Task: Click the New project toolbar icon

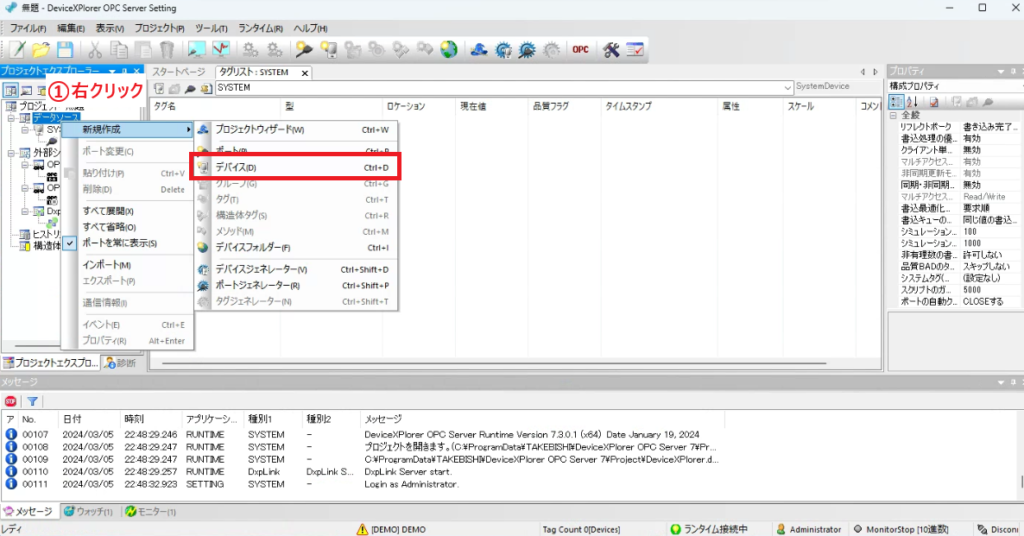Action: (x=18, y=50)
